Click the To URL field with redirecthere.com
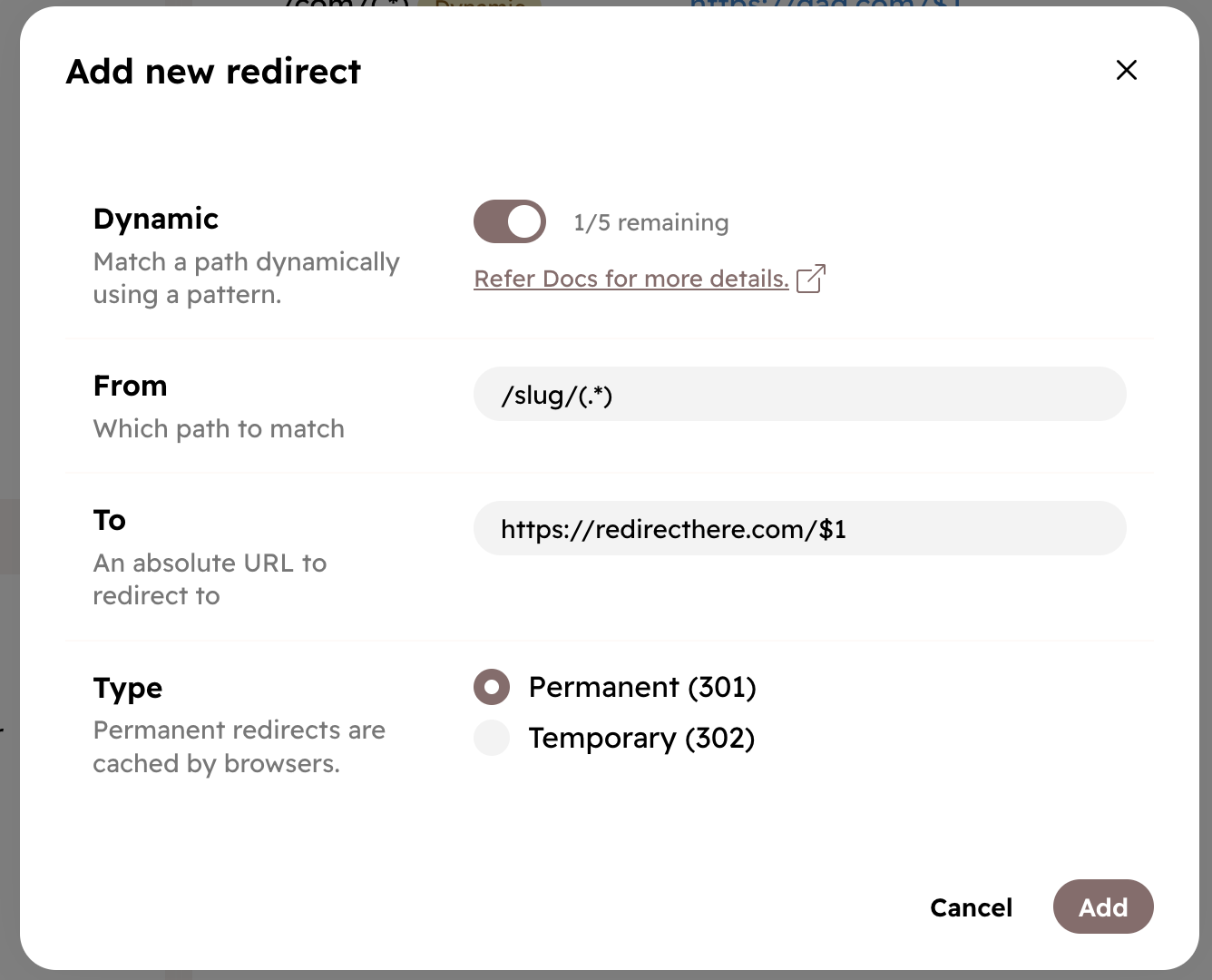The image size is (1212, 980). pos(799,529)
